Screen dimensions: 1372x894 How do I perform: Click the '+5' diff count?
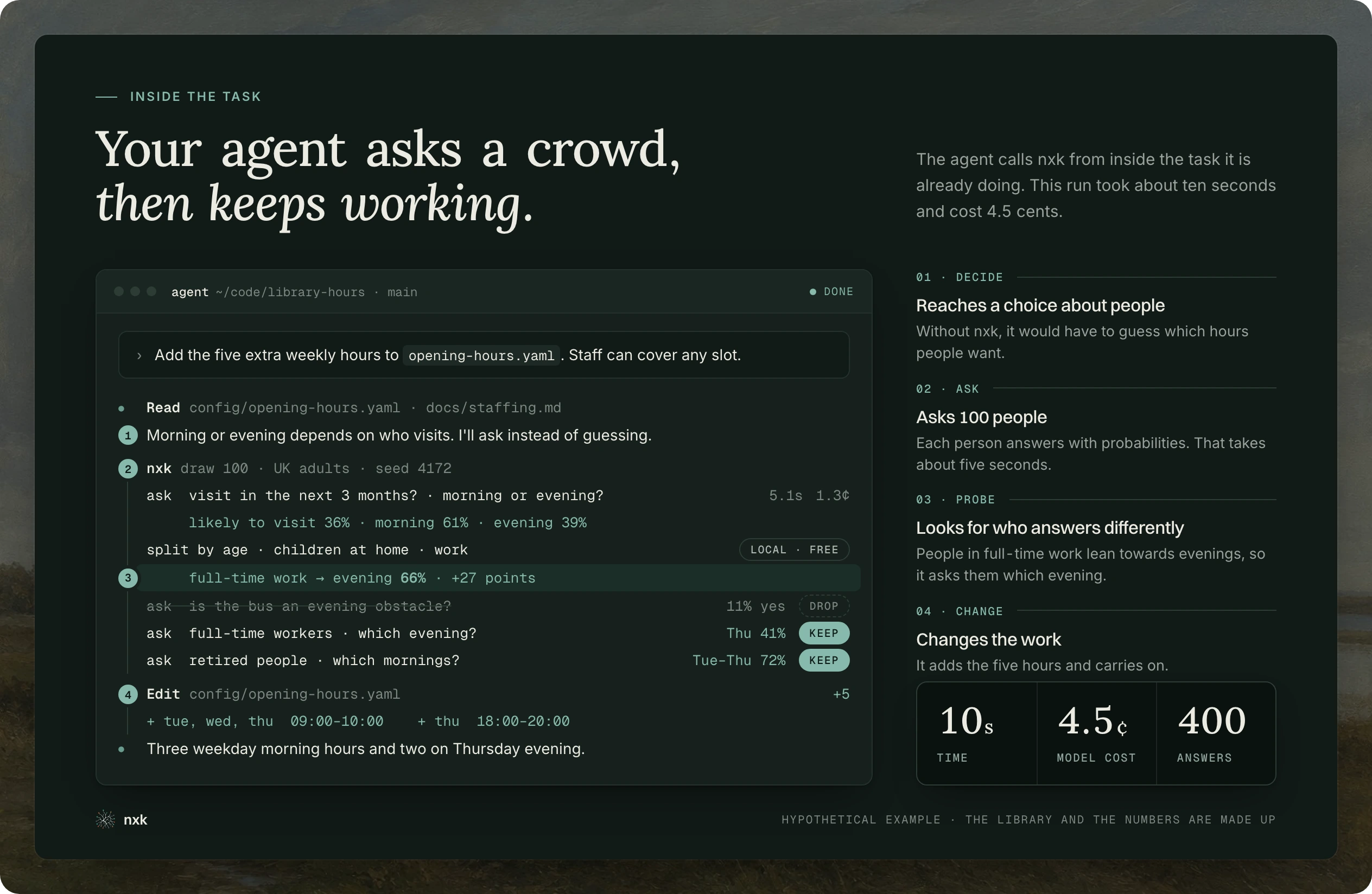(x=841, y=694)
